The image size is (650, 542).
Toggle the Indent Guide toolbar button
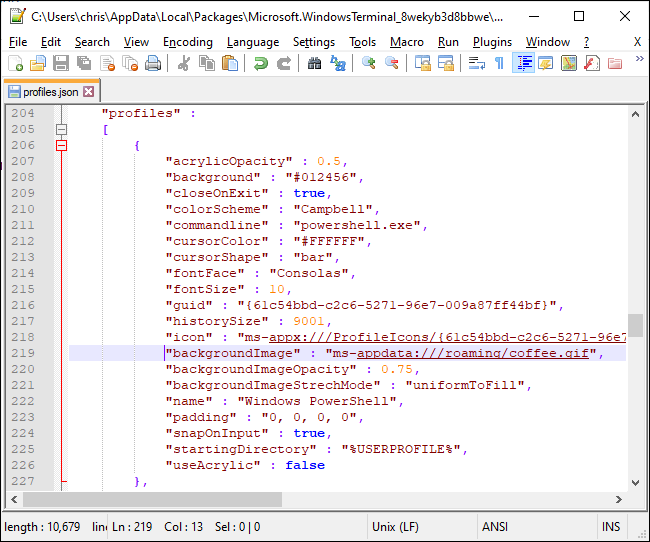click(x=523, y=63)
